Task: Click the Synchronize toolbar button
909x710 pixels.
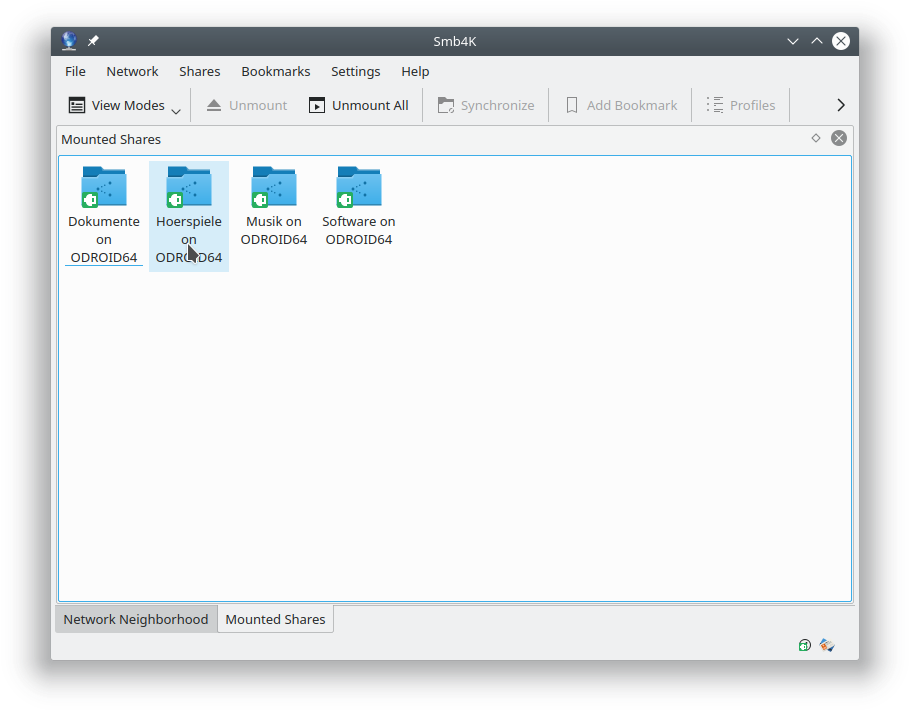Action: tap(486, 105)
